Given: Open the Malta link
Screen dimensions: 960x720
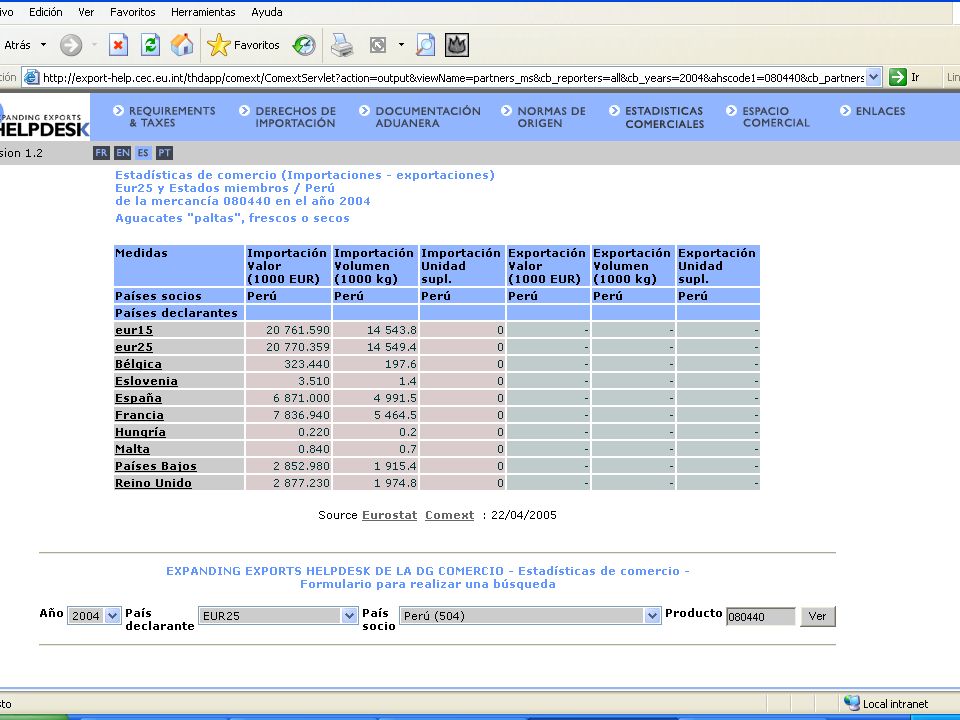Looking at the screenshot, I should [x=132, y=449].
